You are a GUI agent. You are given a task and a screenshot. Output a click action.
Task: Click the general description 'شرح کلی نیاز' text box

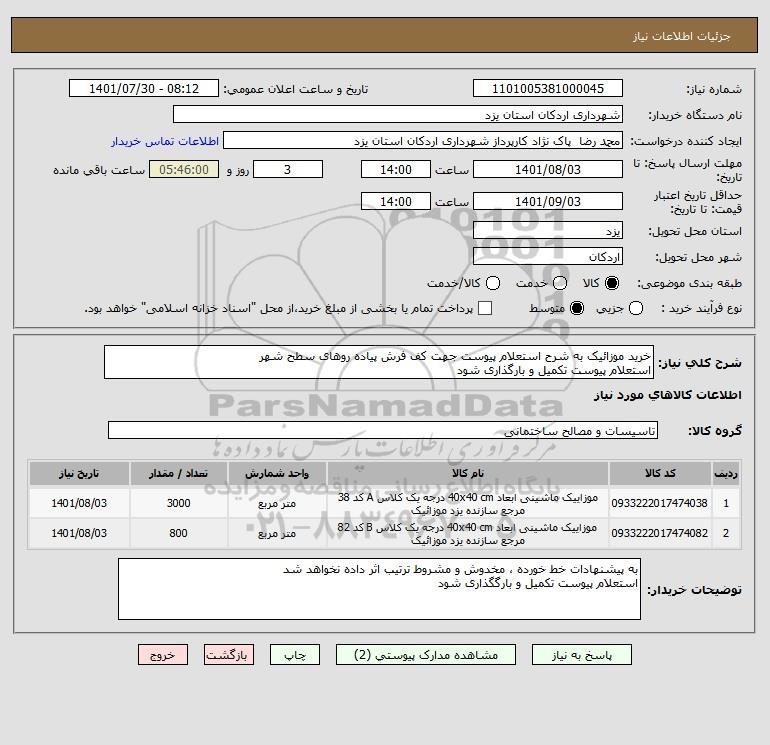point(379,362)
